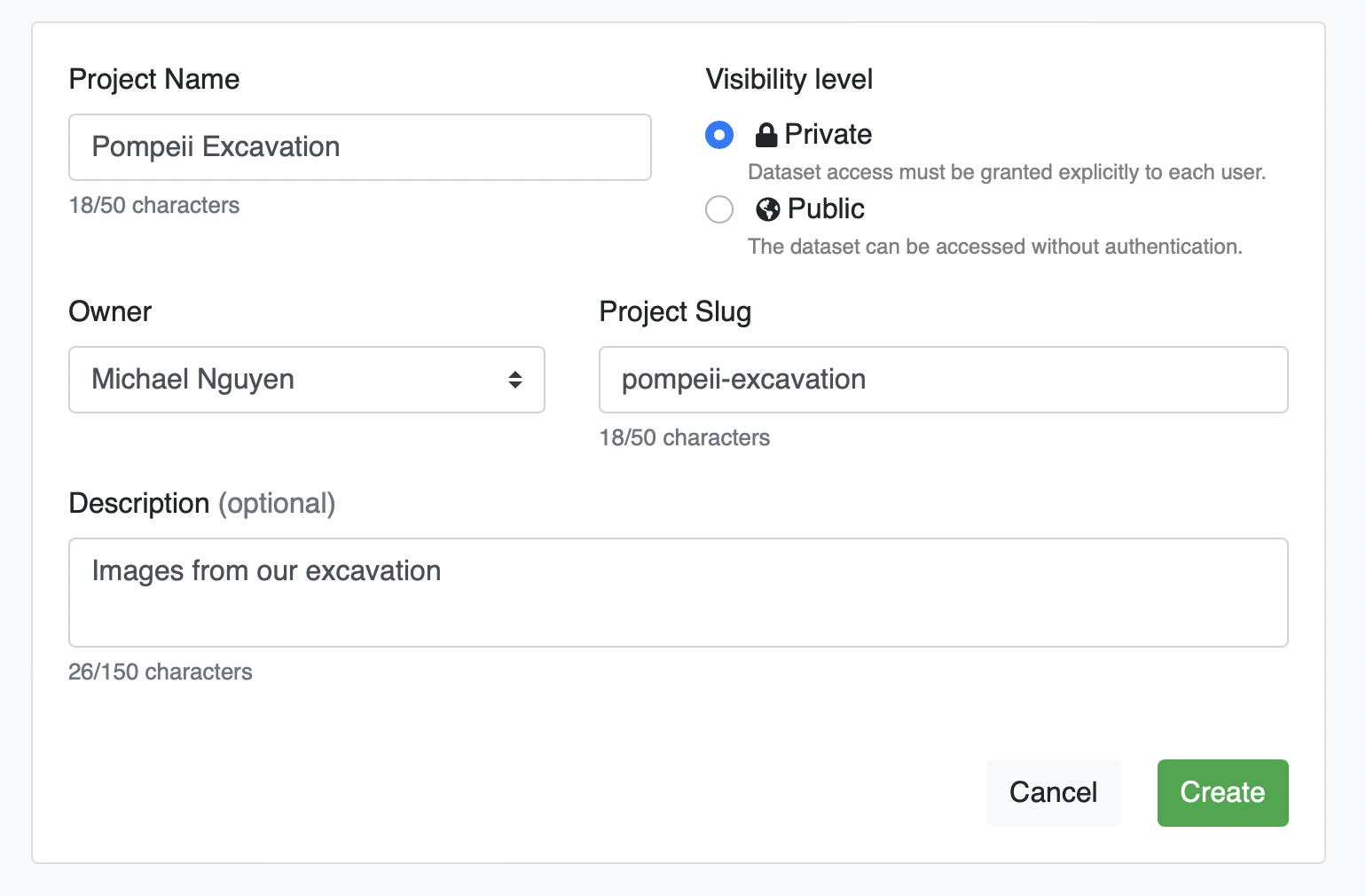Click the Cancel button

[1054, 792]
